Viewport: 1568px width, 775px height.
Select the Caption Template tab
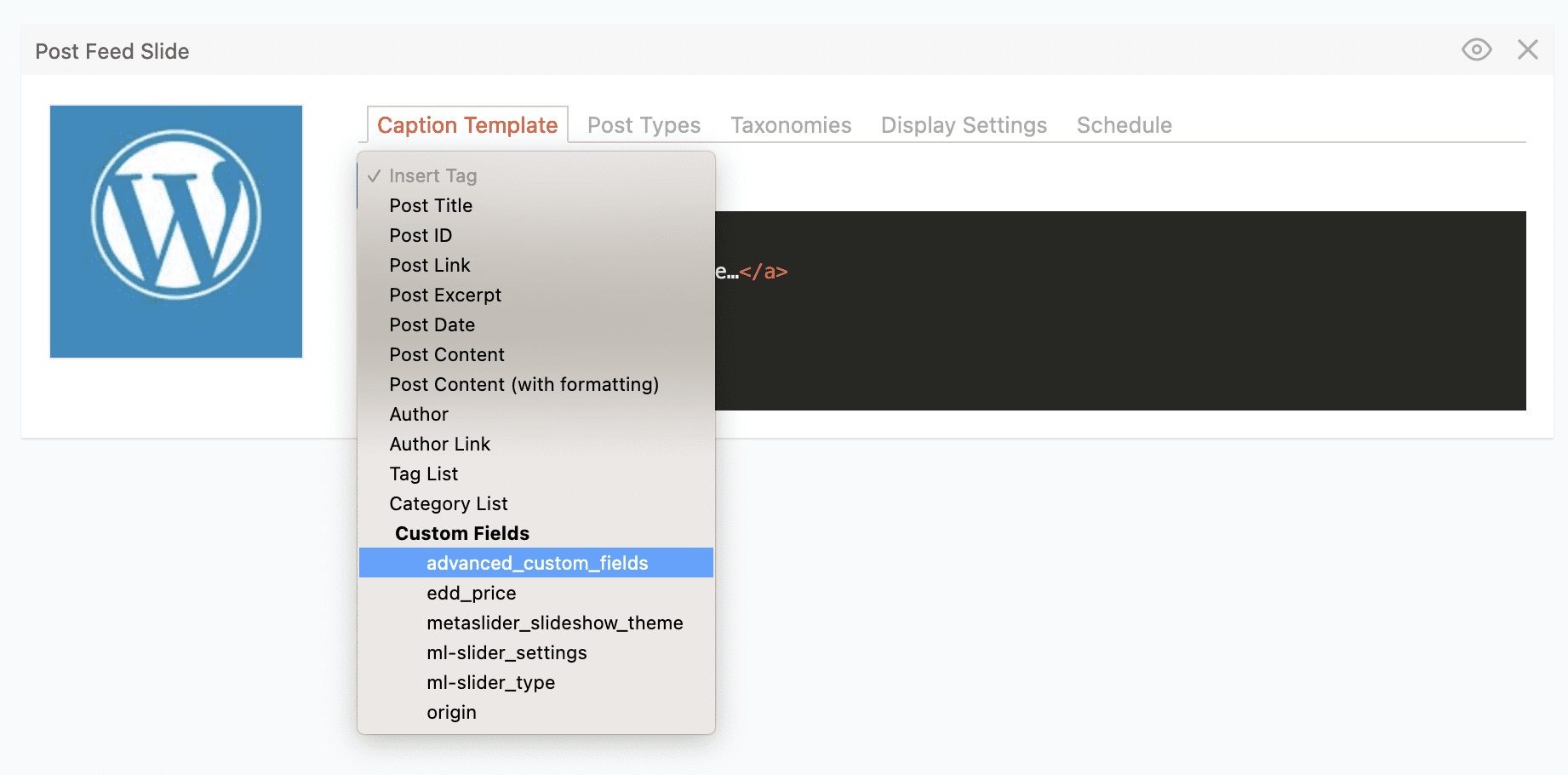[x=466, y=124]
